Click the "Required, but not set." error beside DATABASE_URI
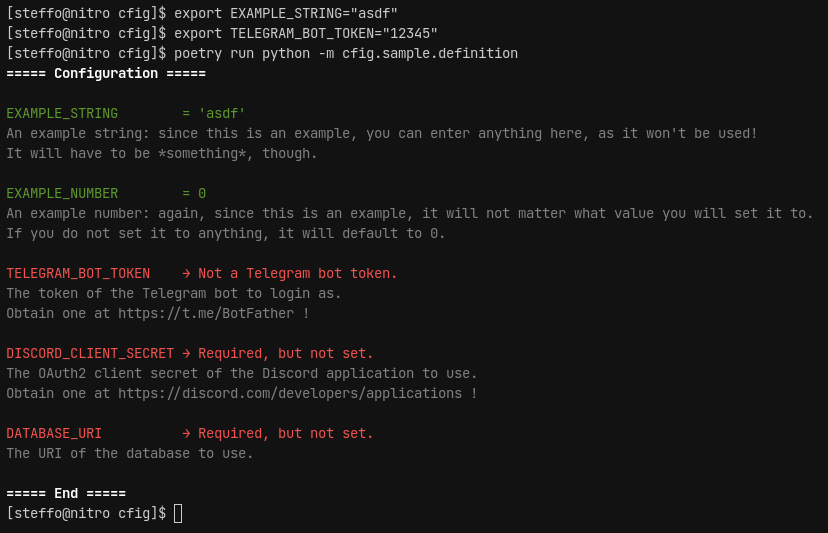Image resolution: width=828 pixels, height=533 pixels. tap(286, 434)
